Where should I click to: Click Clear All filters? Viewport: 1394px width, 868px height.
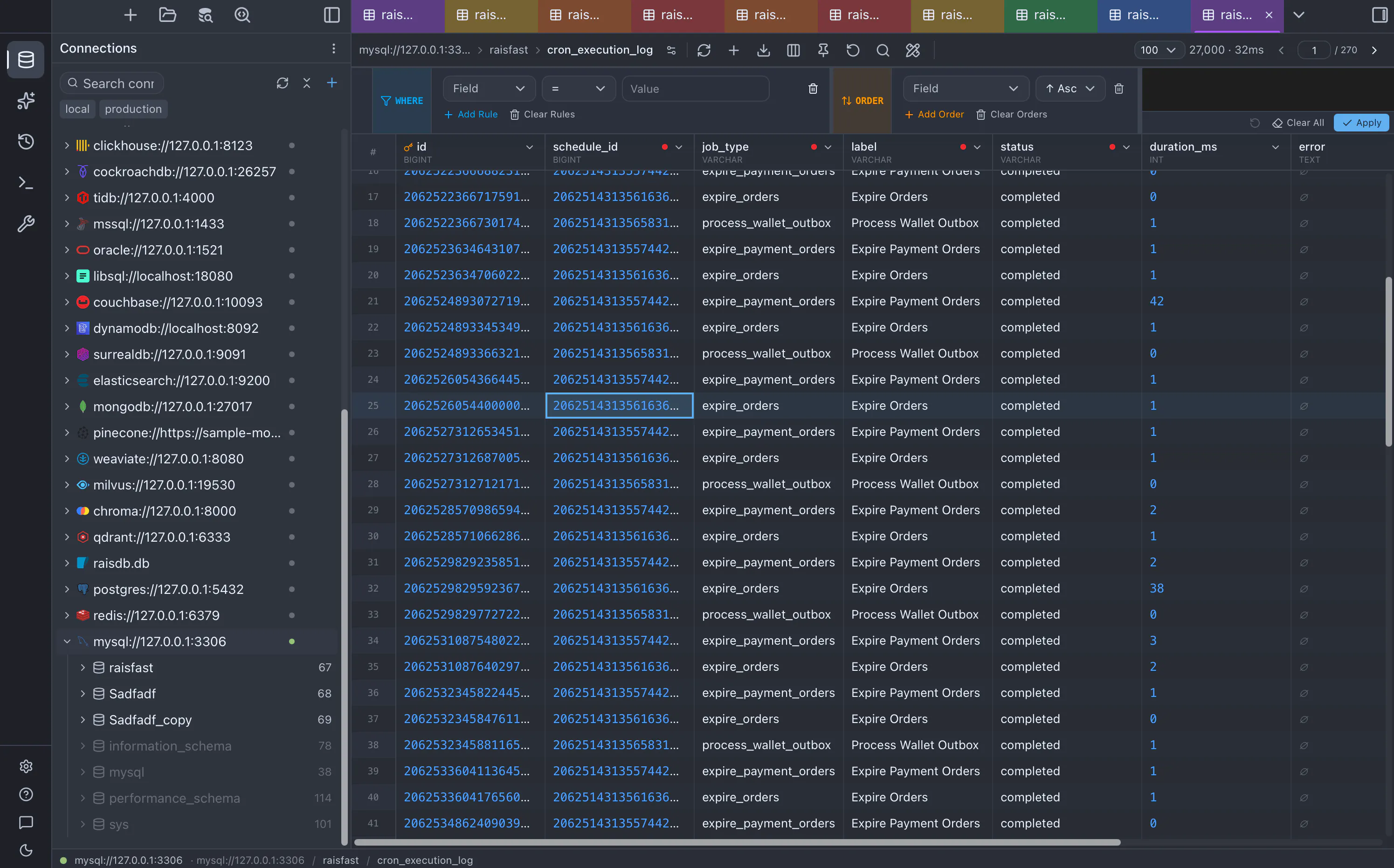(1299, 123)
